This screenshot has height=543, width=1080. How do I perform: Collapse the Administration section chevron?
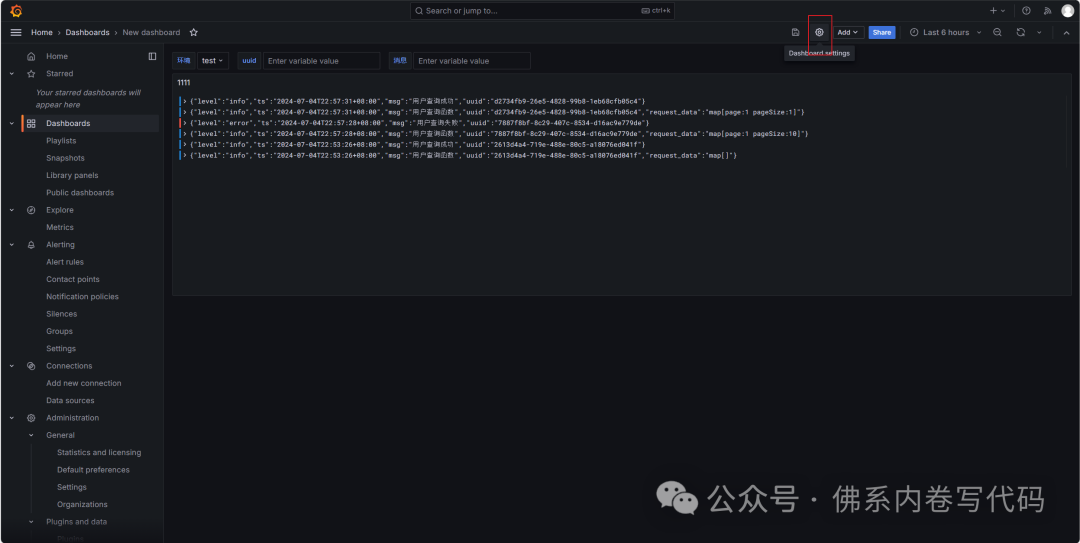click(x=12, y=418)
